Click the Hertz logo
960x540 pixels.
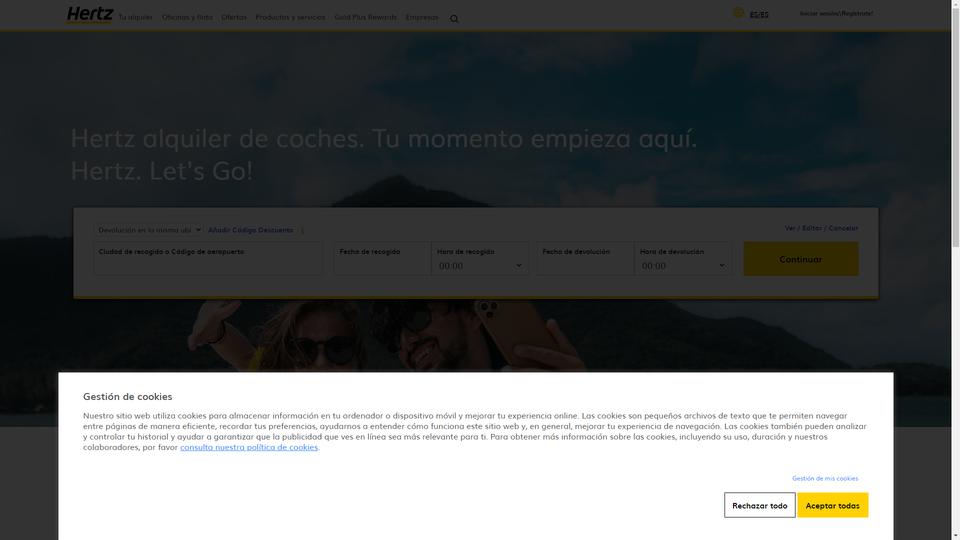coord(90,15)
